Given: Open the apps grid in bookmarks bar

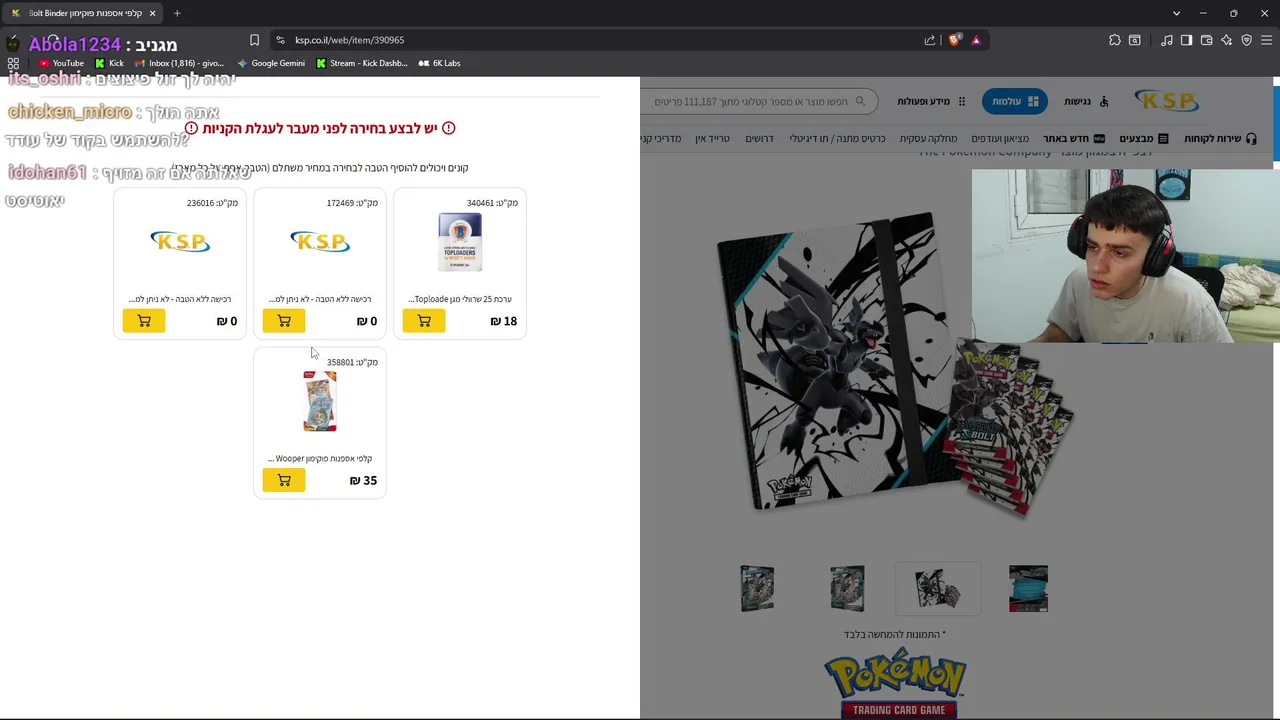Looking at the screenshot, I should tap(13, 63).
